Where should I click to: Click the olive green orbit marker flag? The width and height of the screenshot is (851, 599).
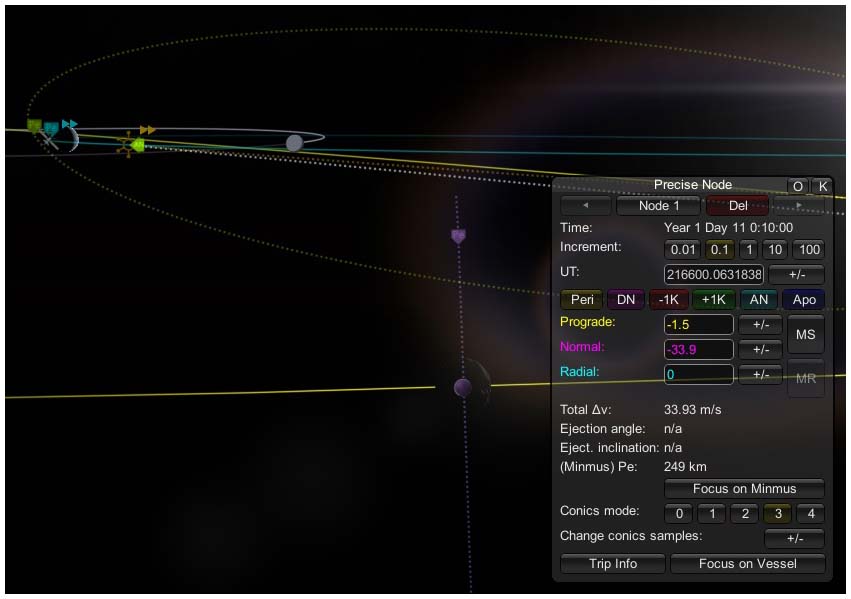point(34,126)
